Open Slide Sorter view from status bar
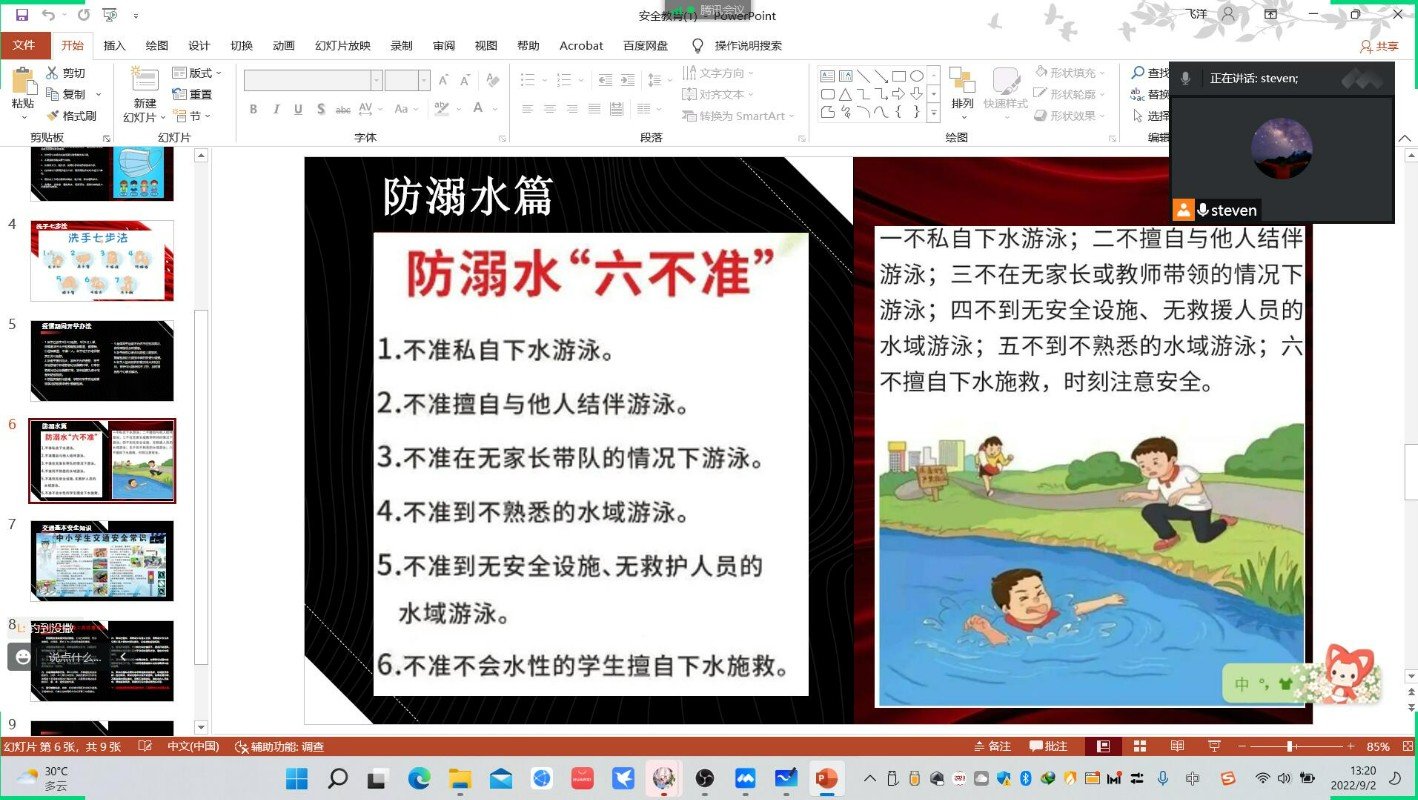1418x800 pixels. [1138, 747]
